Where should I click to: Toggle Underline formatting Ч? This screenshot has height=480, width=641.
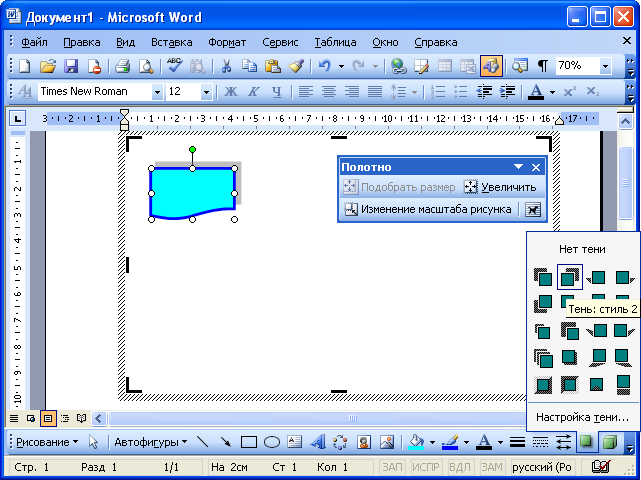click(x=277, y=92)
